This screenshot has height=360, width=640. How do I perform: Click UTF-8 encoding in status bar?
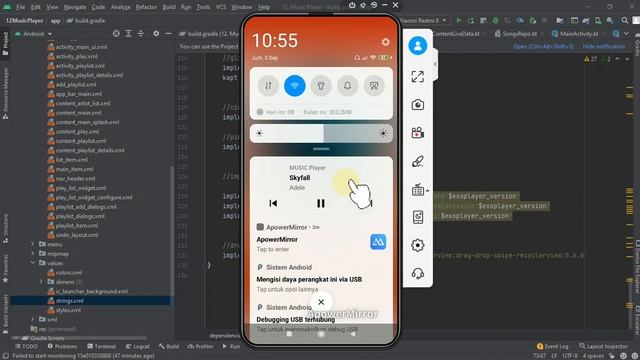point(569,356)
